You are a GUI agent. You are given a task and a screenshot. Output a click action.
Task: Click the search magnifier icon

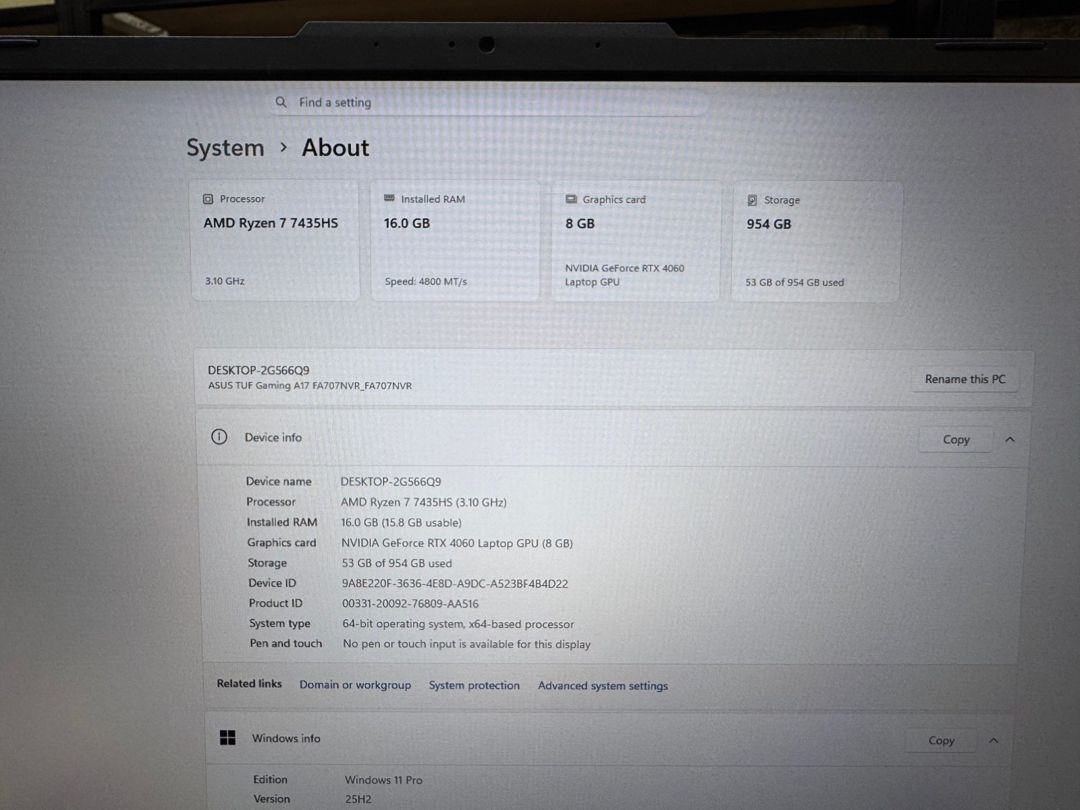pos(281,102)
